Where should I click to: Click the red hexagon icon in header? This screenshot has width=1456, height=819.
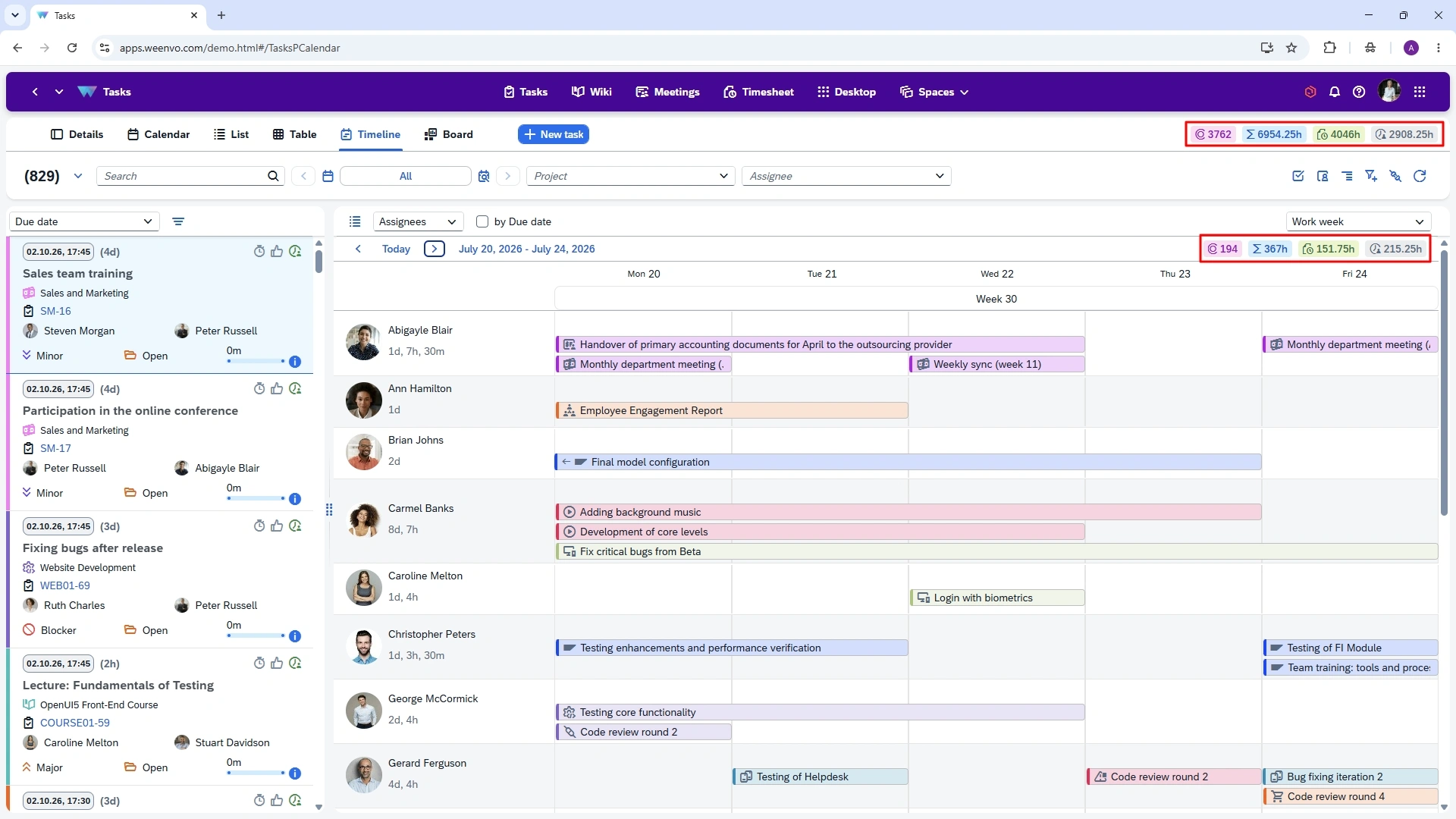[x=1310, y=92]
